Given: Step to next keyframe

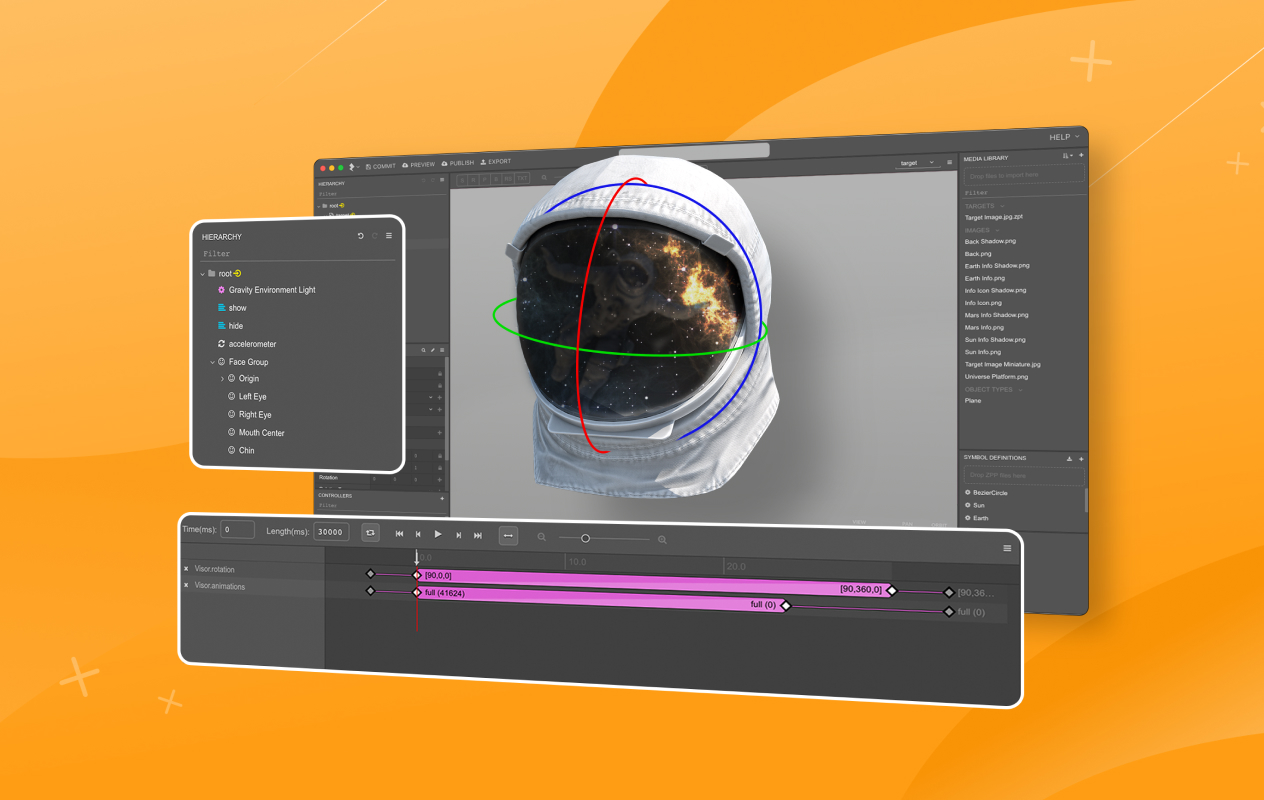Looking at the screenshot, I should tap(458, 536).
